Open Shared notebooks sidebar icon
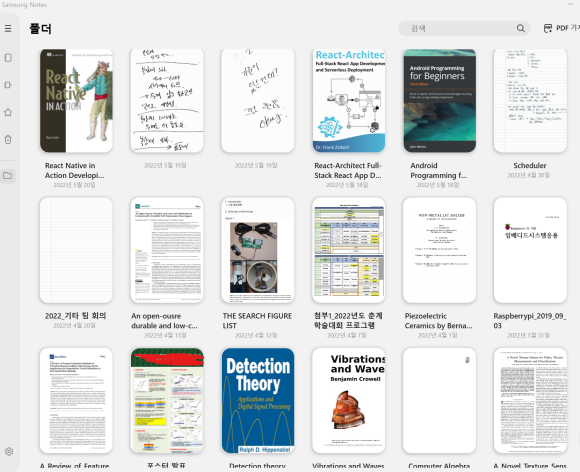The width and height of the screenshot is (580, 472). click(x=8, y=85)
